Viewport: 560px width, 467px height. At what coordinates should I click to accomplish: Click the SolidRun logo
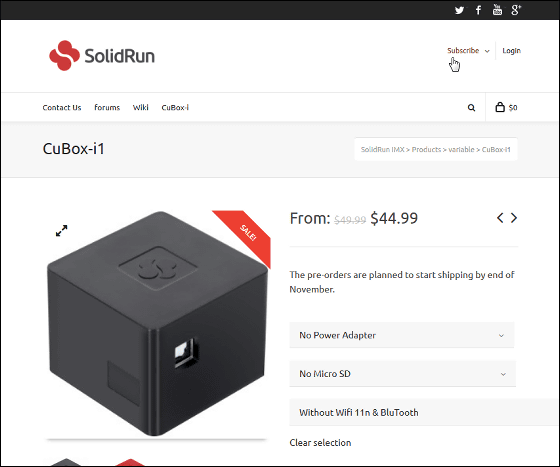[102, 56]
